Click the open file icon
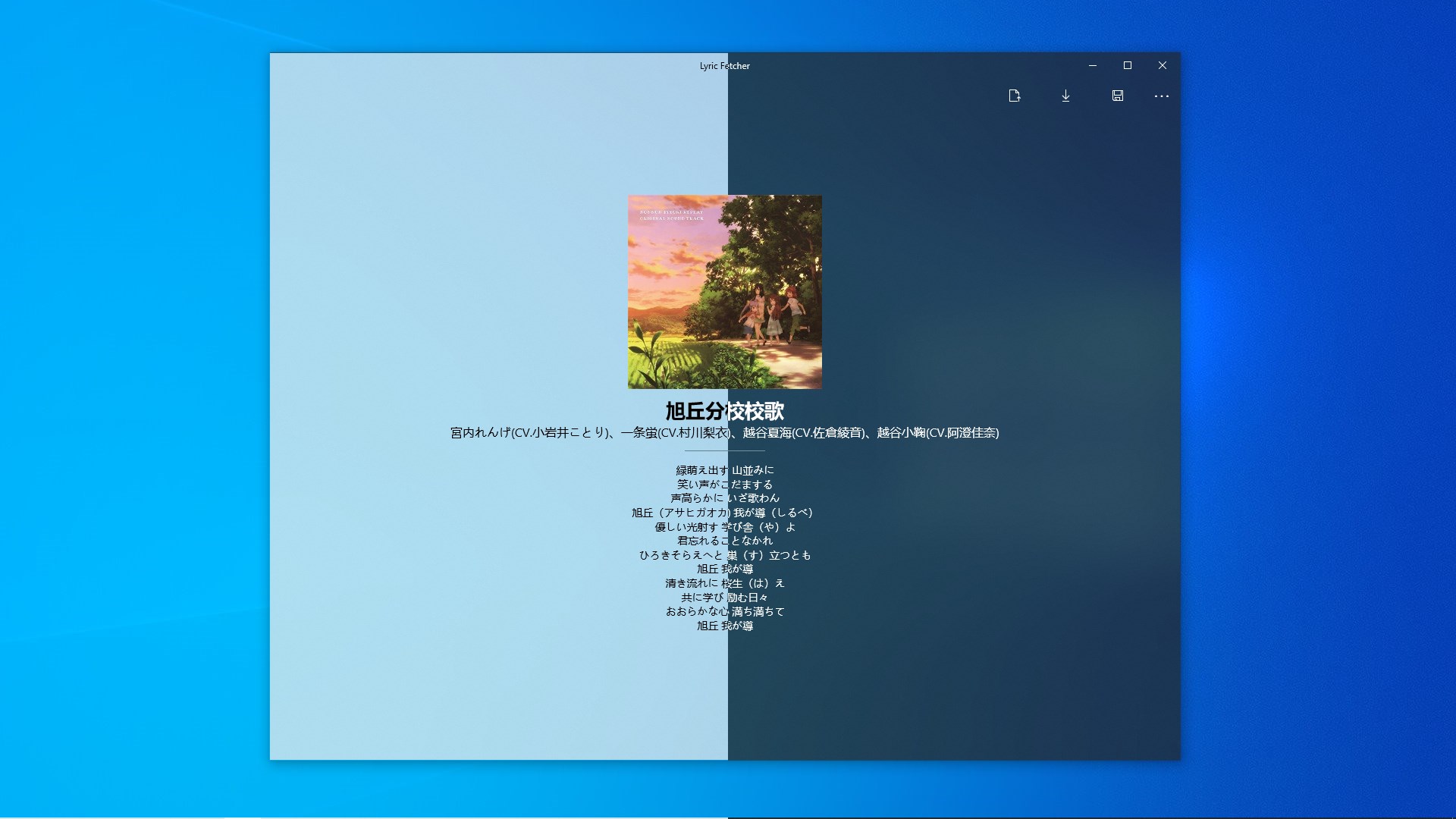The height and width of the screenshot is (819, 1456). click(1015, 96)
